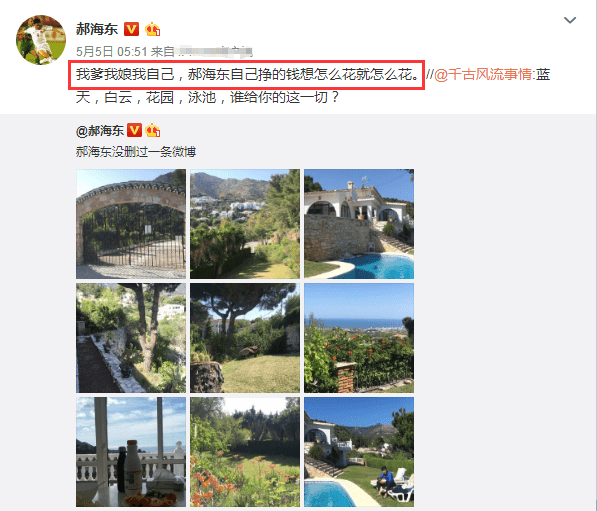Click the 5月5日 05:51 timestamp

click(x=112, y=51)
